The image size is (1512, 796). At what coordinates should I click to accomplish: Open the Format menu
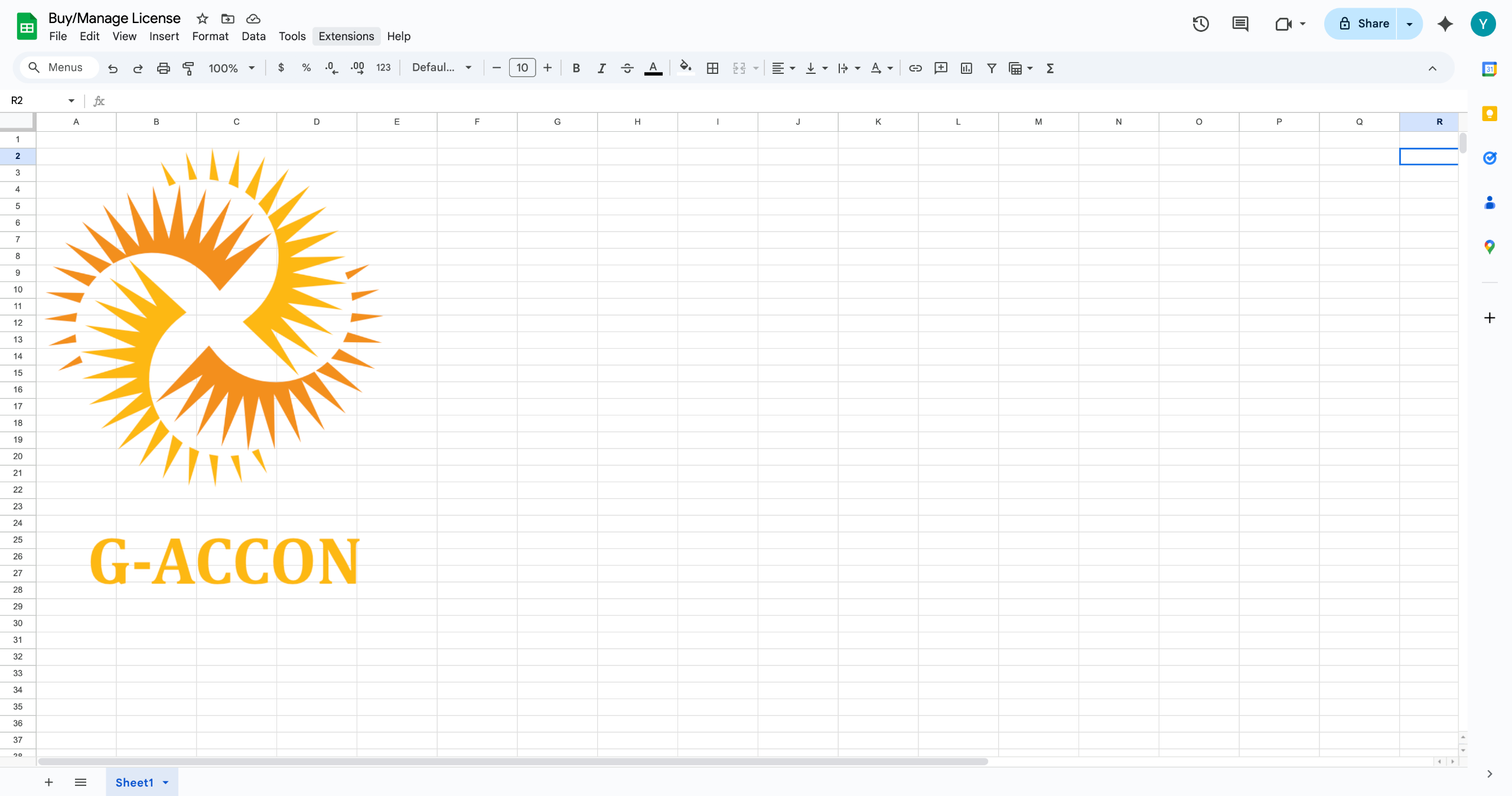[x=210, y=36]
